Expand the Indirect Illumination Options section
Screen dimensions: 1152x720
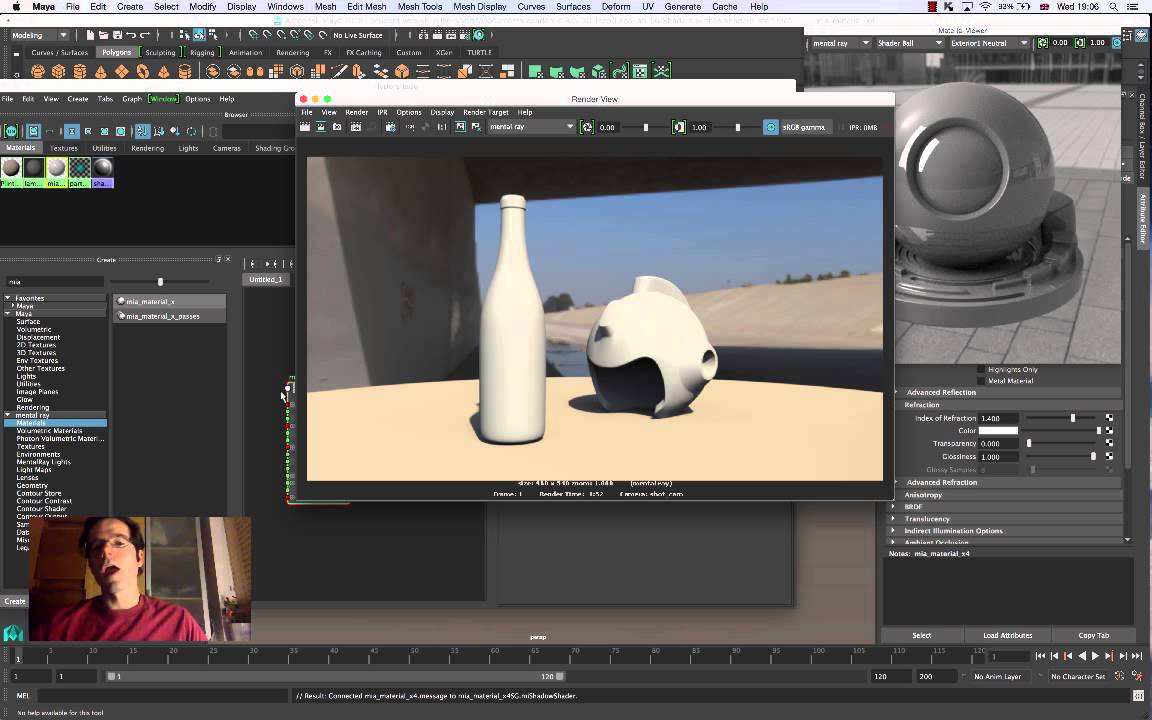tap(953, 530)
